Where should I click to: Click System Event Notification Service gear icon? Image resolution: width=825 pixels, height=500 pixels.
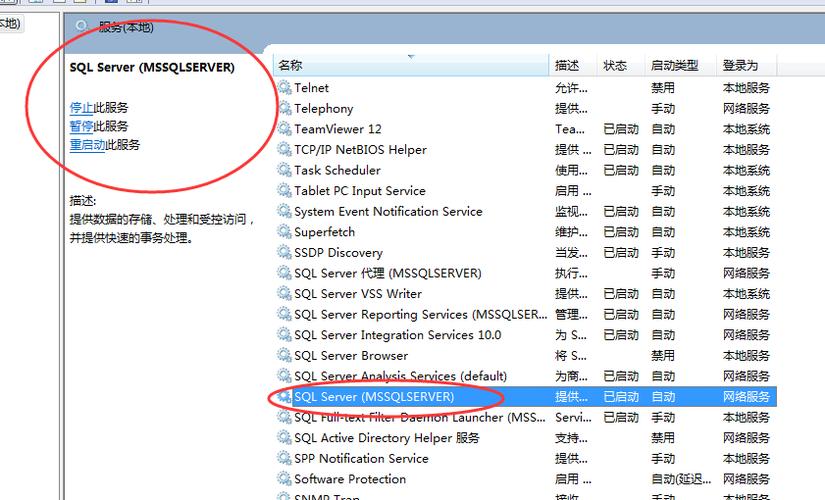pos(285,211)
